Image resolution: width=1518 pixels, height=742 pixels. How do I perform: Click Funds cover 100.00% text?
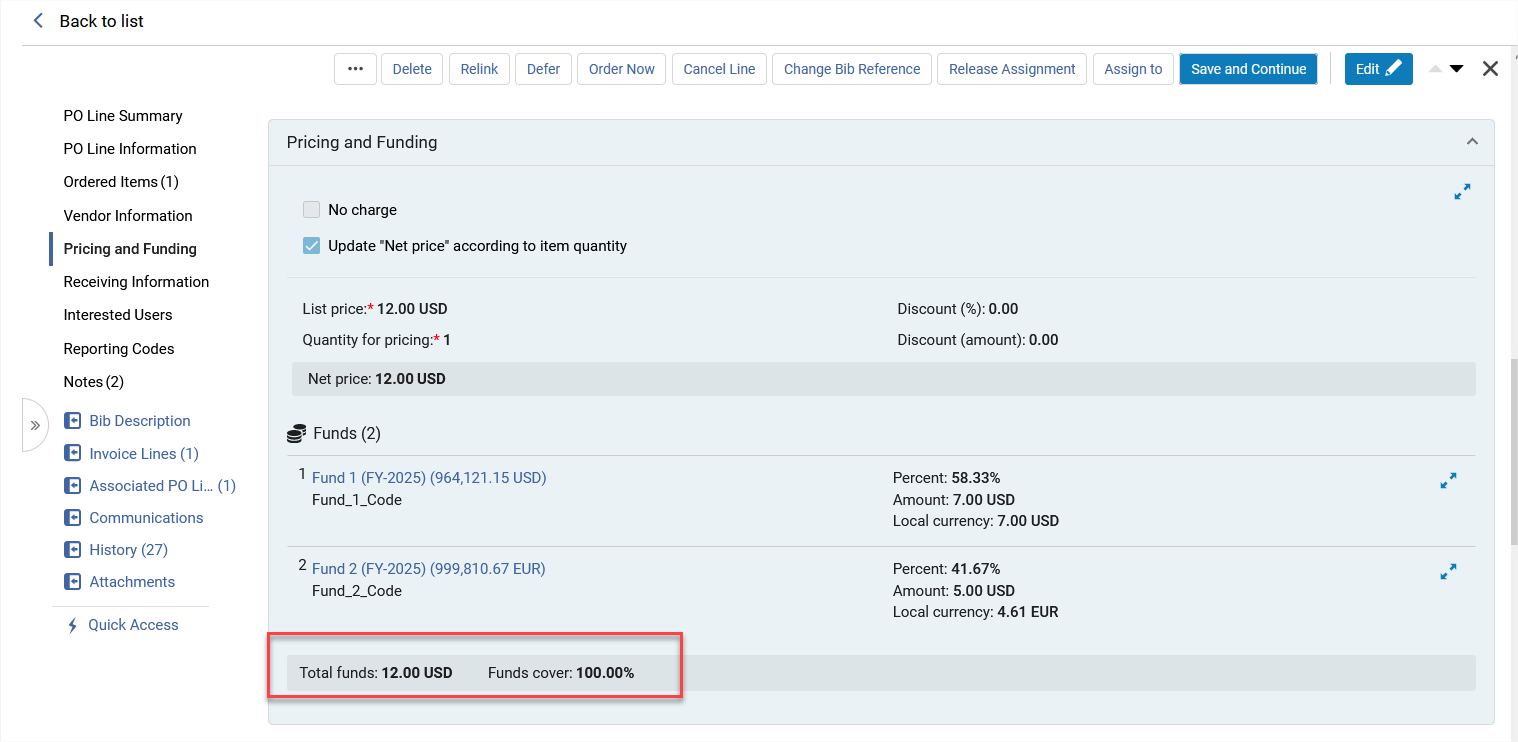coord(561,673)
